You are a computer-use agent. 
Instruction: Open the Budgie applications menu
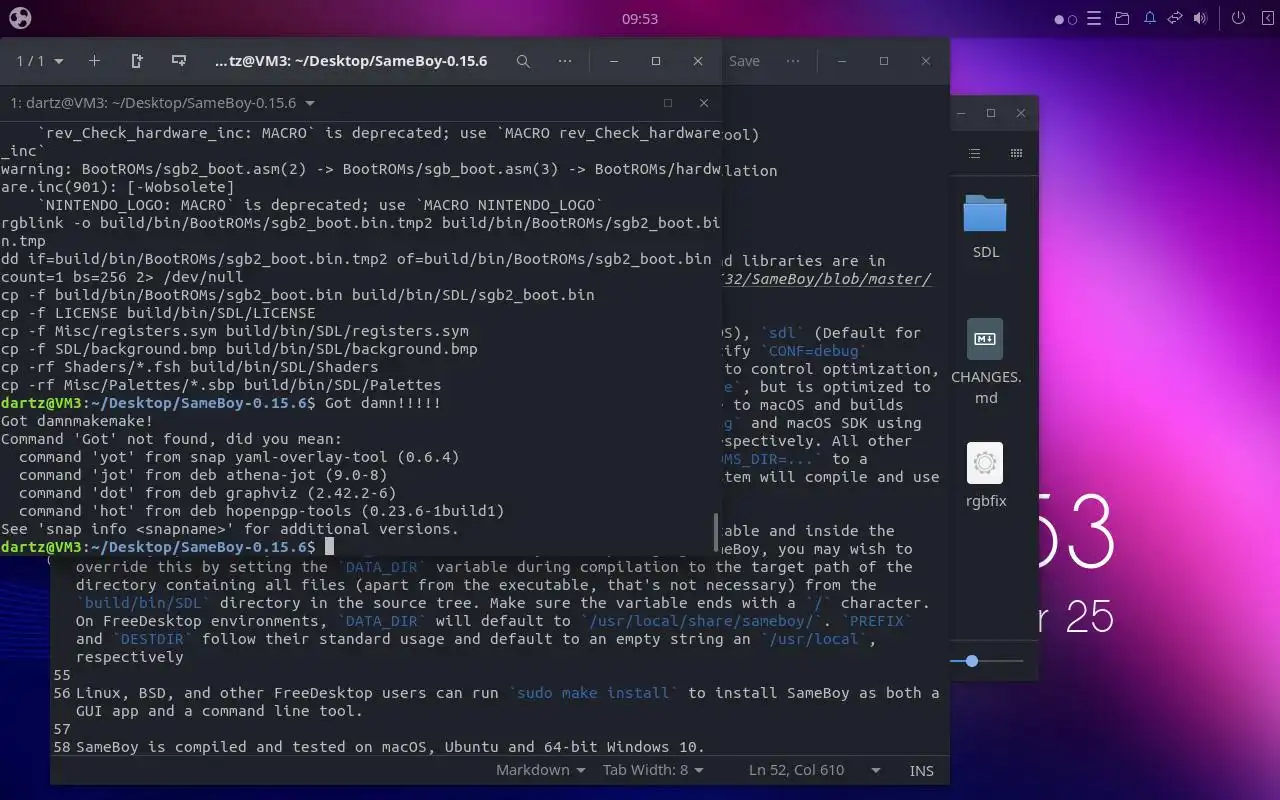click(x=20, y=18)
